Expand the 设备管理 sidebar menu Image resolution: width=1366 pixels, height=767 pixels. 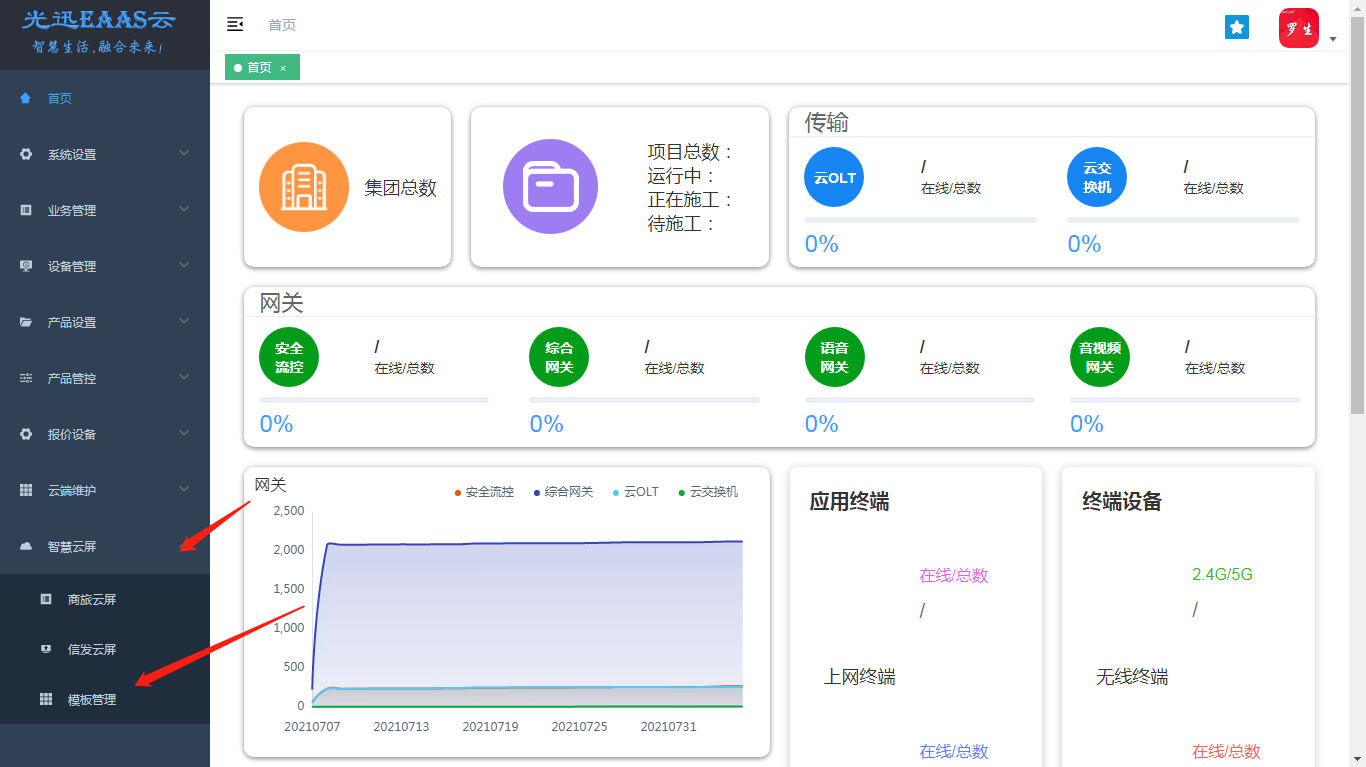click(105, 267)
